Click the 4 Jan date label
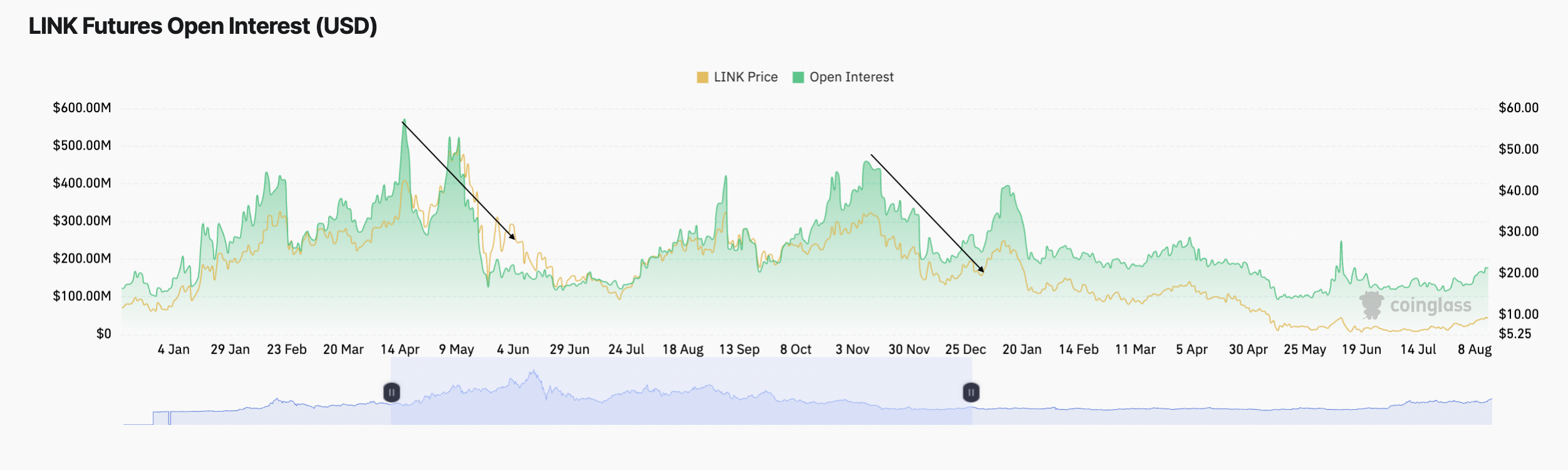 coord(173,350)
